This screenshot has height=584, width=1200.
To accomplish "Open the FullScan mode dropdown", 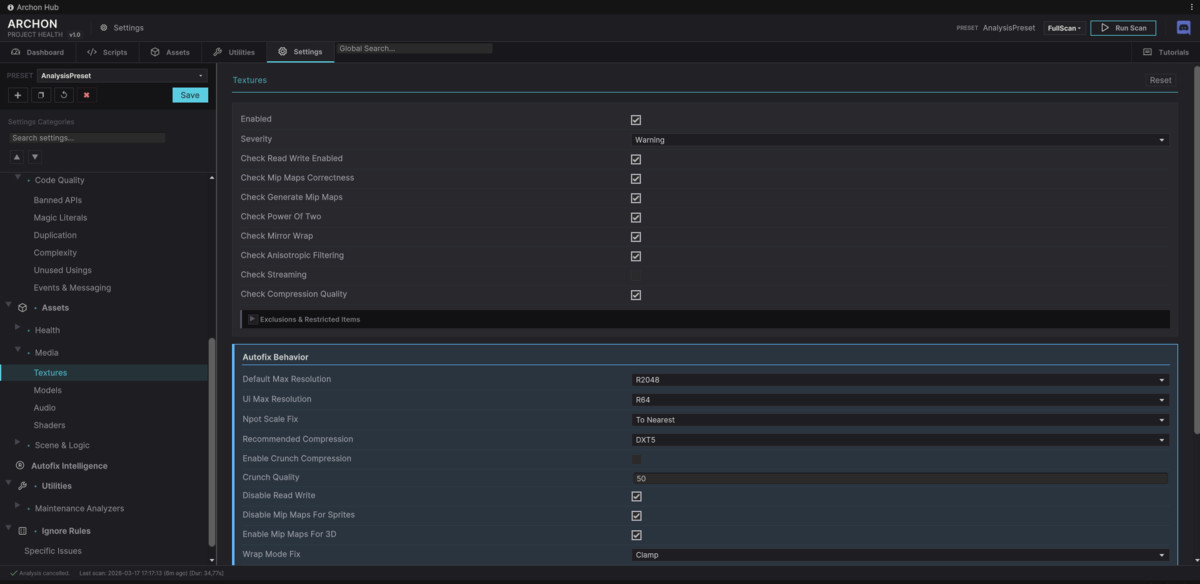I will pyautogui.click(x=1064, y=28).
